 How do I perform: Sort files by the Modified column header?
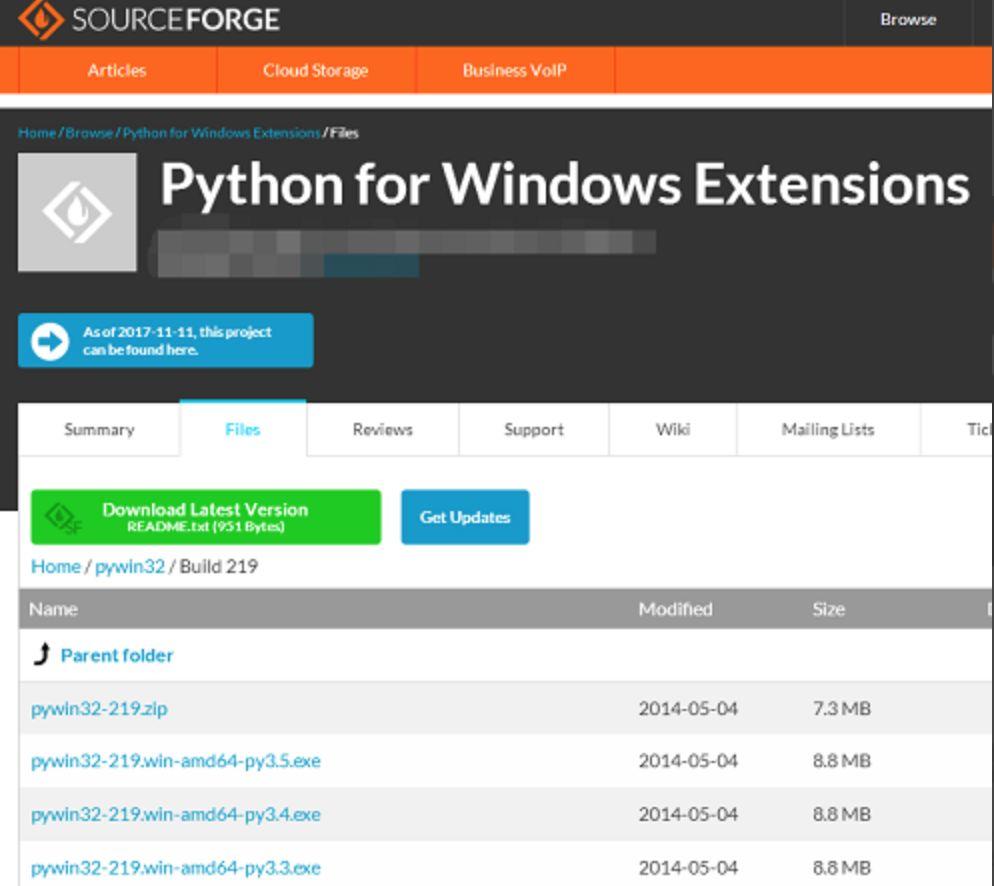pyautogui.click(x=675, y=609)
